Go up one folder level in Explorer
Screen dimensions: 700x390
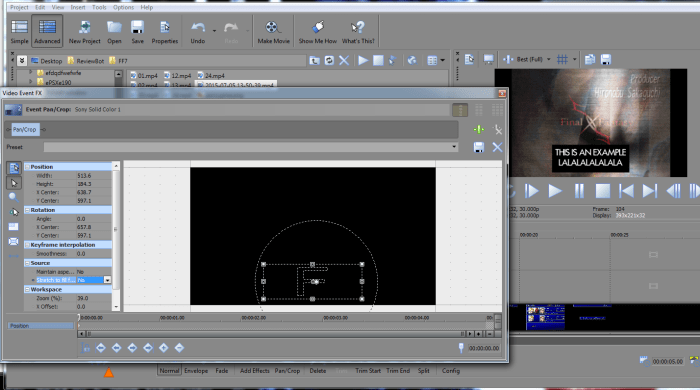(x=314, y=60)
